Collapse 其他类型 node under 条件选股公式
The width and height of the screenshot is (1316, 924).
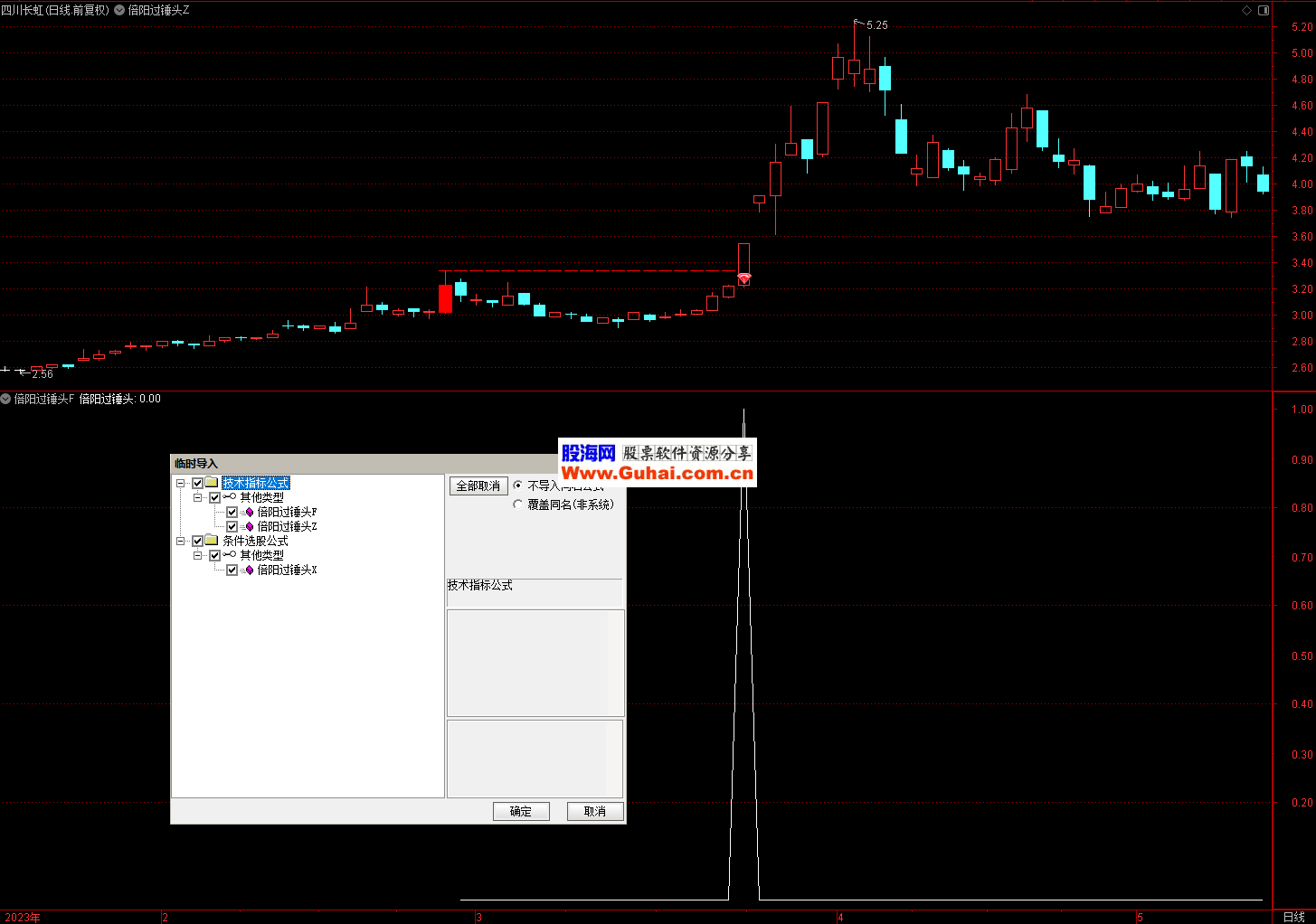[198, 555]
